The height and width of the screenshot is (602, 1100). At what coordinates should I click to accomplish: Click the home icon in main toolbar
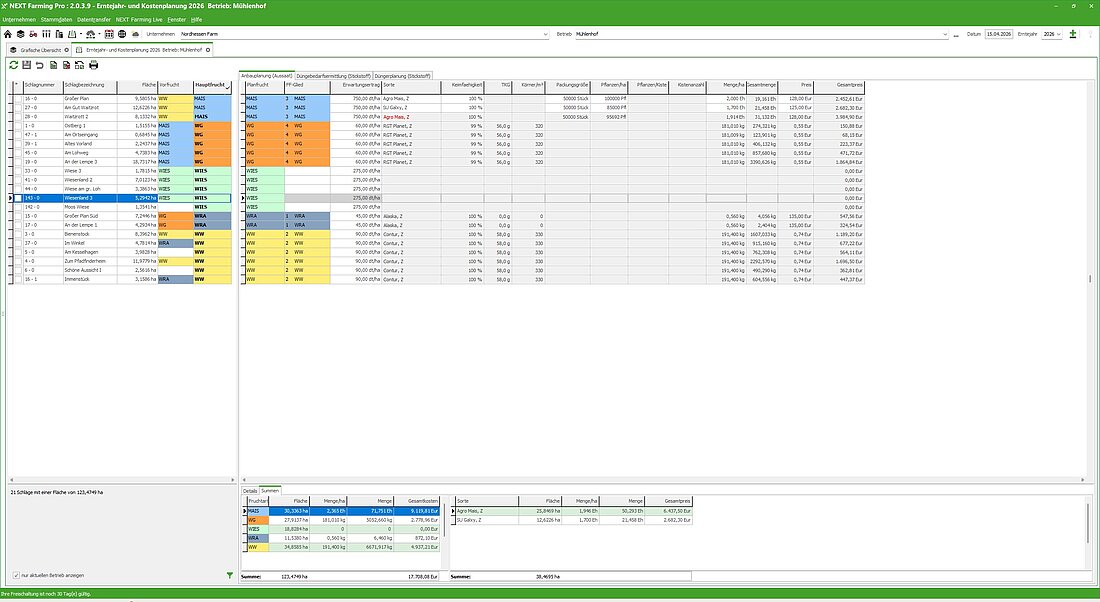click(x=9, y=34)
